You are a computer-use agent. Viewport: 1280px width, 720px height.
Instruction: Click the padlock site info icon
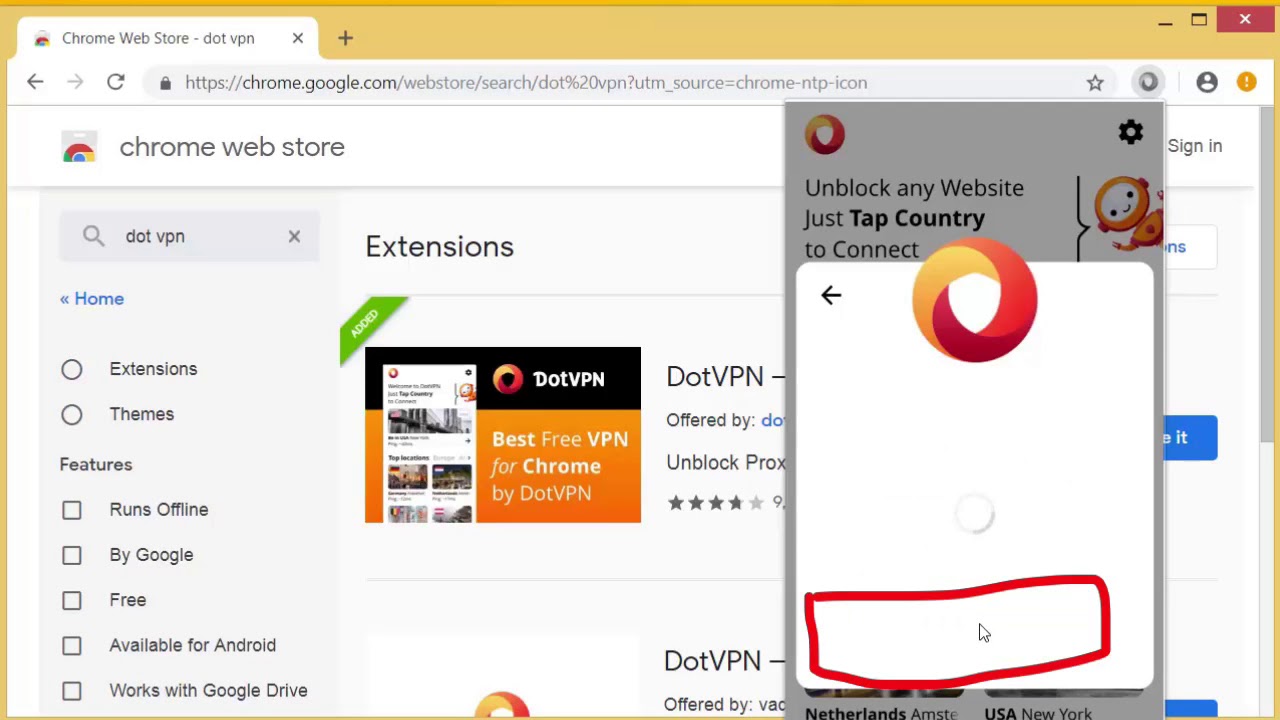pos(165,83)
